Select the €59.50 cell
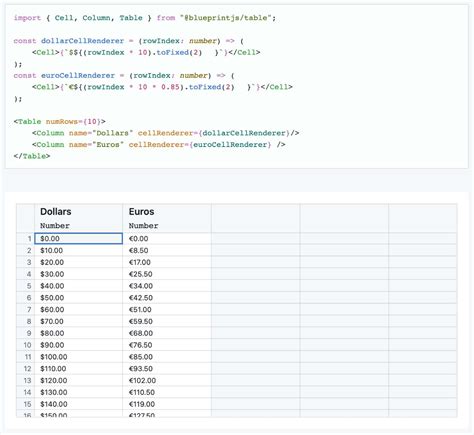Viewport: 474px width, 435px height. [167, 321]
